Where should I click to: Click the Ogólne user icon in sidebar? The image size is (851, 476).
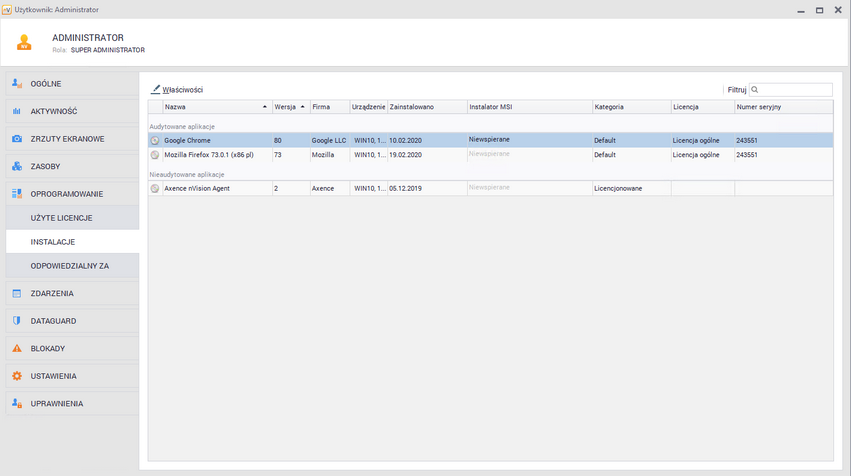[17, 83]
